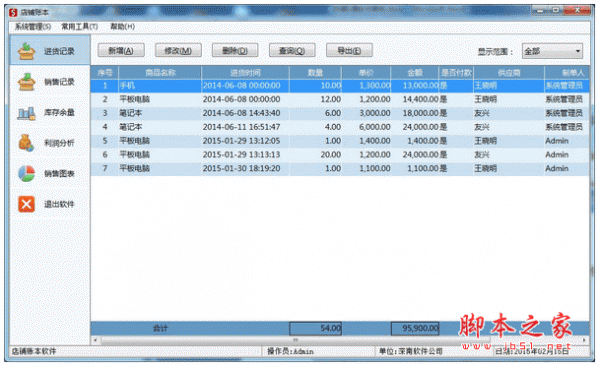Viewport: 600px width, 367px height.
Task: Sort by the 序号 column header
Action: tap(105, 72)
